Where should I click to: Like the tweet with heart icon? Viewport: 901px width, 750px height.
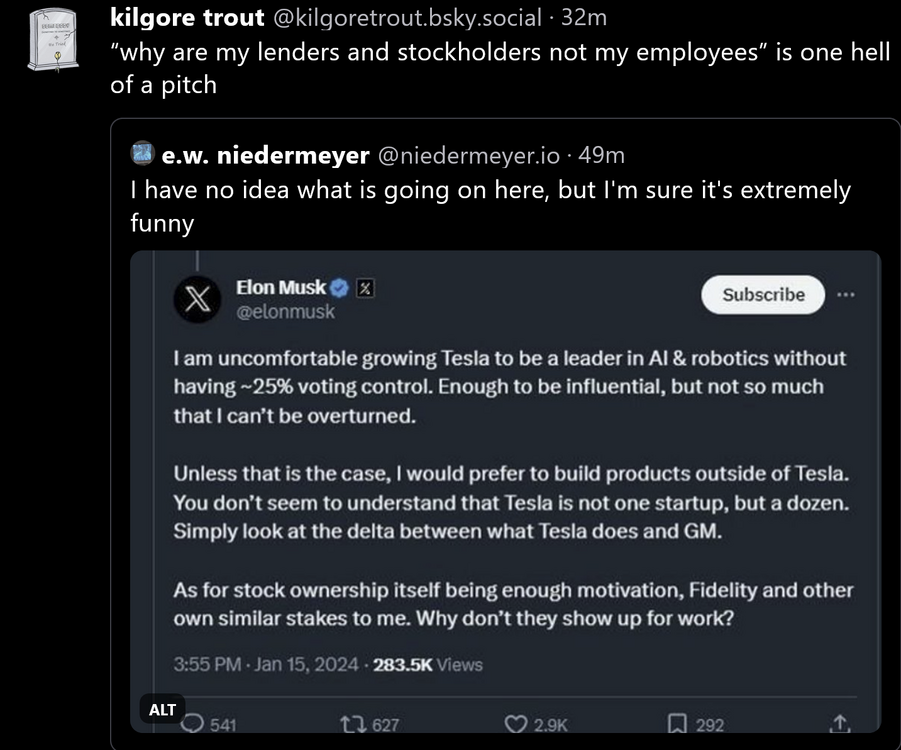click(x=515, y=724)
